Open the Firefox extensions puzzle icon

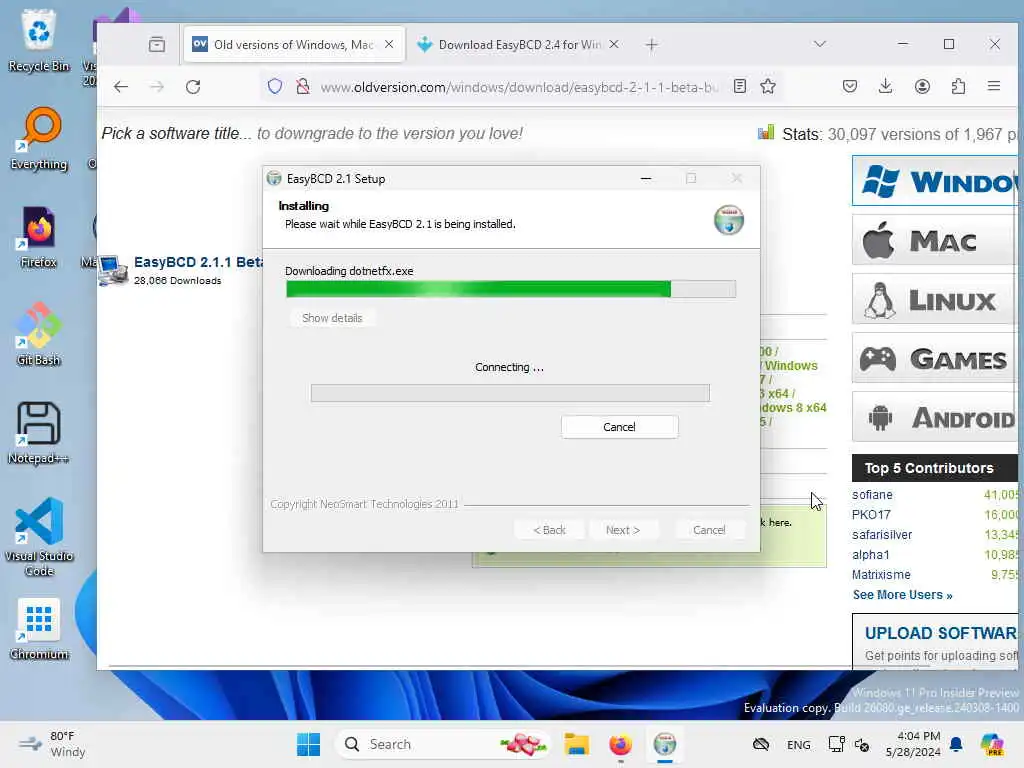click(x=958, y=86)
